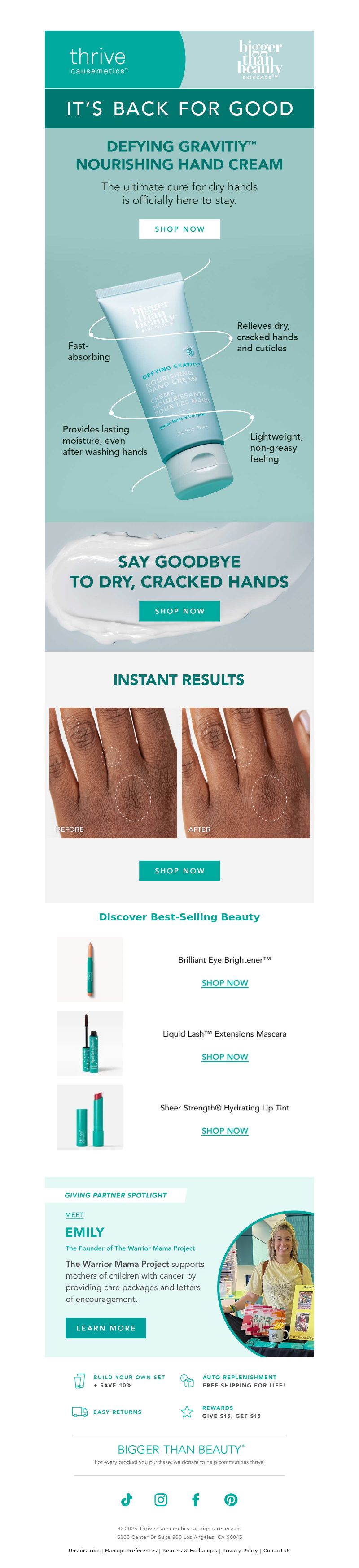359x1568 pixels.
Task: Open the Facebook social icon
Action: tap(196, 1500)
